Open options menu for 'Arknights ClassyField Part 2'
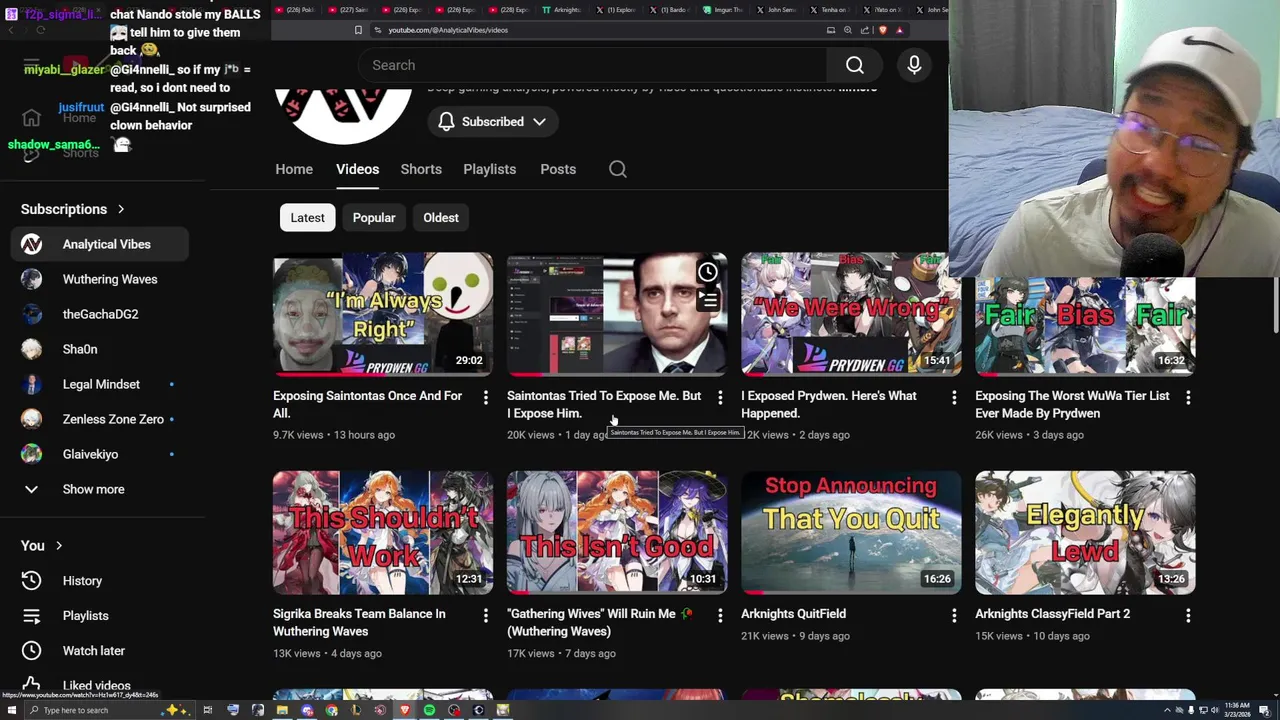1280x720 pixels. click(x=1188, y=616)
